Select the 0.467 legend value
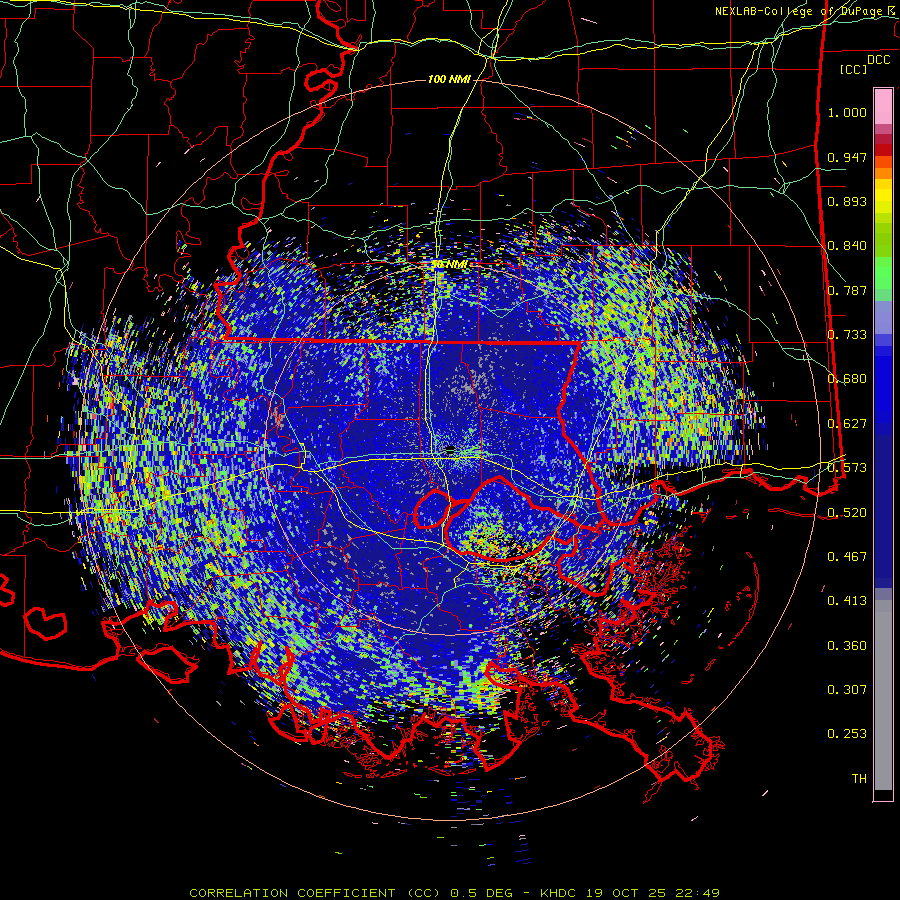900x900 pixels. tap(847, 557)
